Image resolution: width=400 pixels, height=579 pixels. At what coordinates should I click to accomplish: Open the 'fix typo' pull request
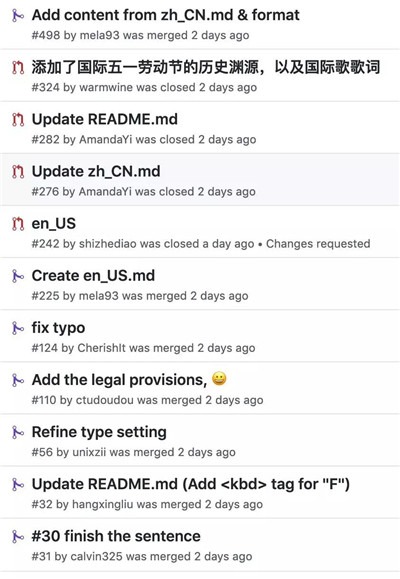click(x=58, y=328)
